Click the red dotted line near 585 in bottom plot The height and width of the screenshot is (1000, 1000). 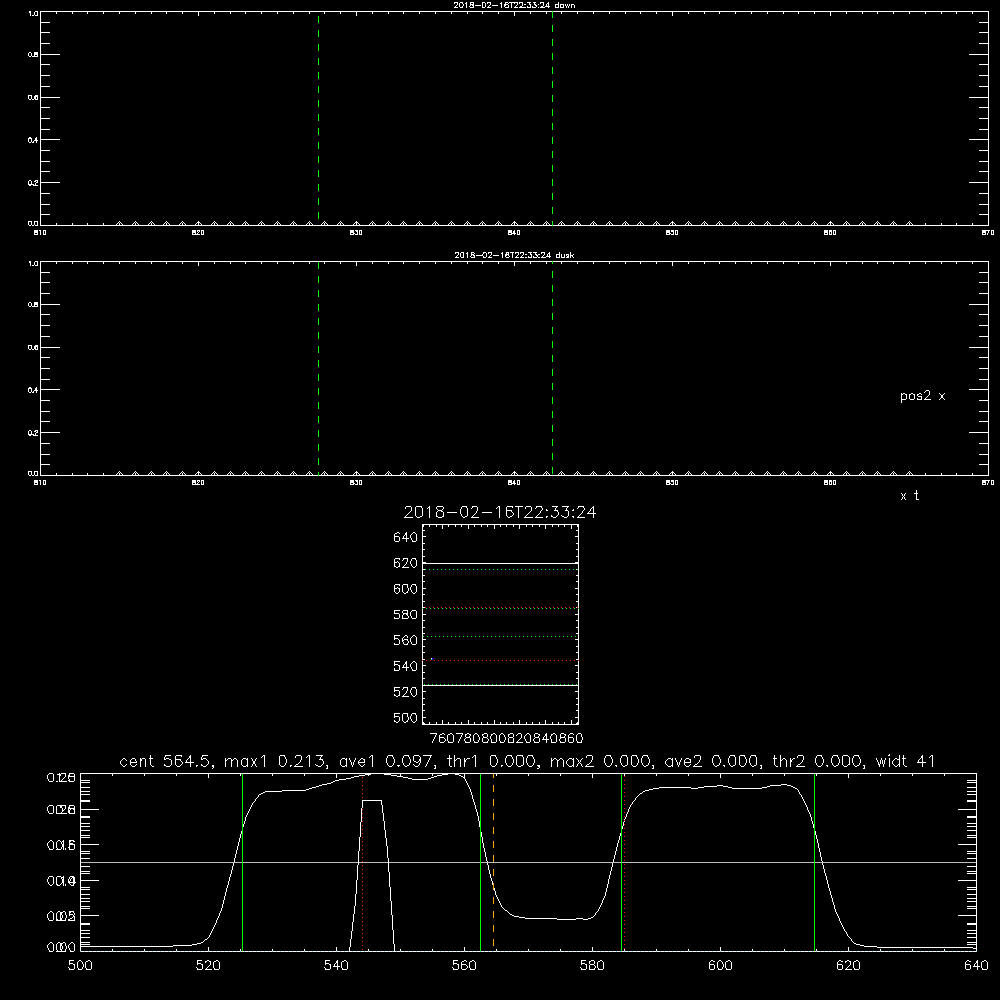[624, 861]
